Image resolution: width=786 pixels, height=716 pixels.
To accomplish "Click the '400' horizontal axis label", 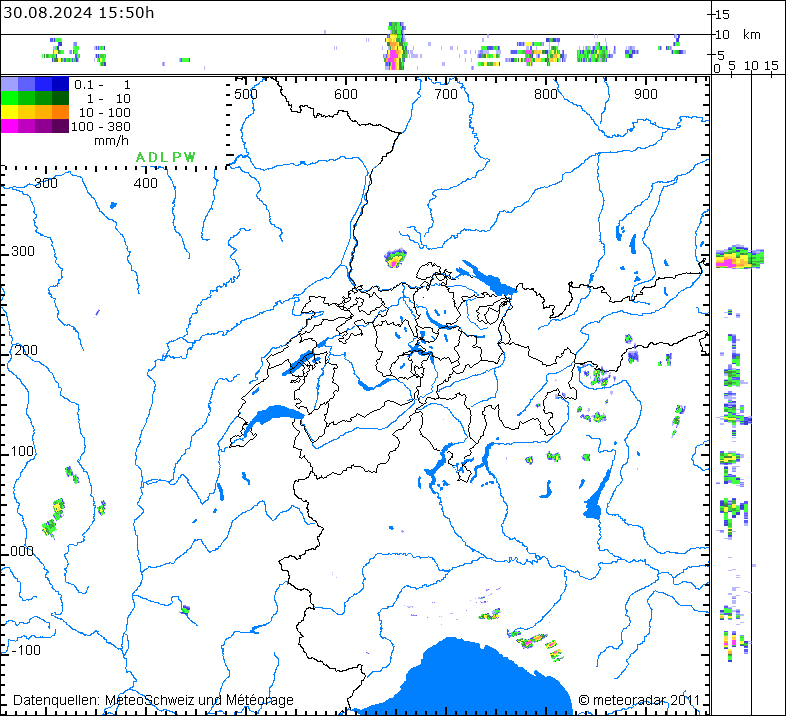I will pos(145,183).
